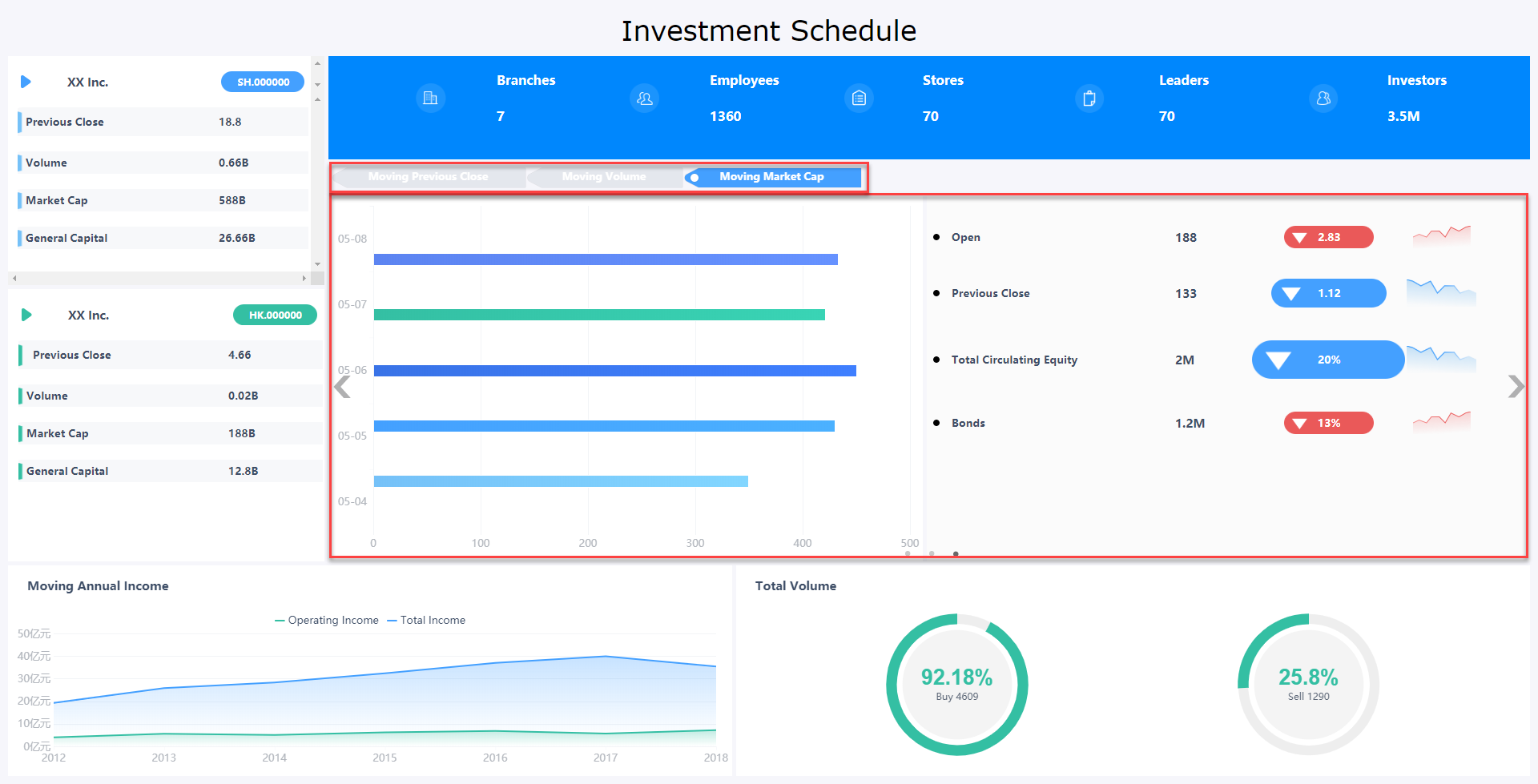This screenshot has width=1538, height=784.
Task: Toggle Operating Income legend series
Action: click(327, 620)
